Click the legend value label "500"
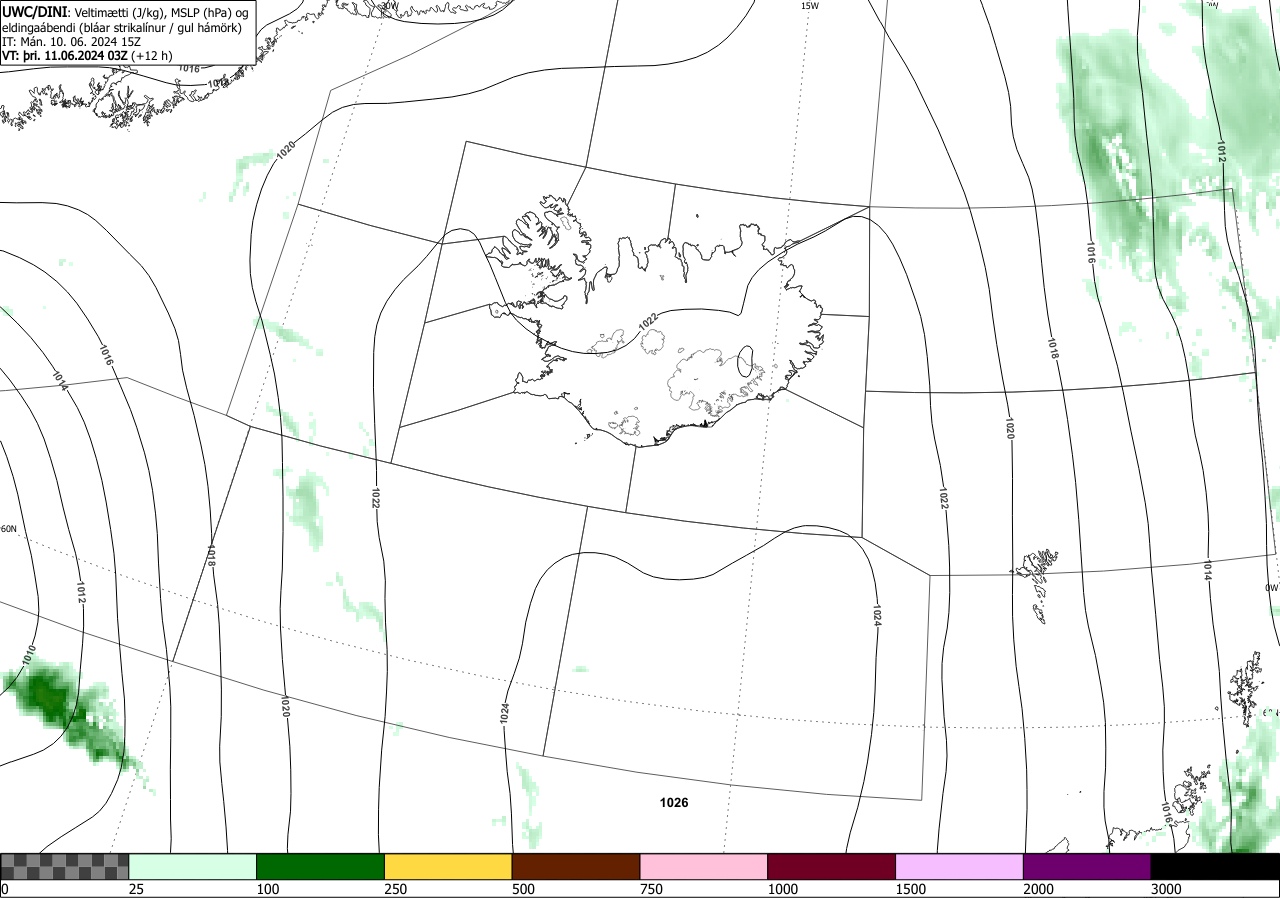 tap(523, 889)
